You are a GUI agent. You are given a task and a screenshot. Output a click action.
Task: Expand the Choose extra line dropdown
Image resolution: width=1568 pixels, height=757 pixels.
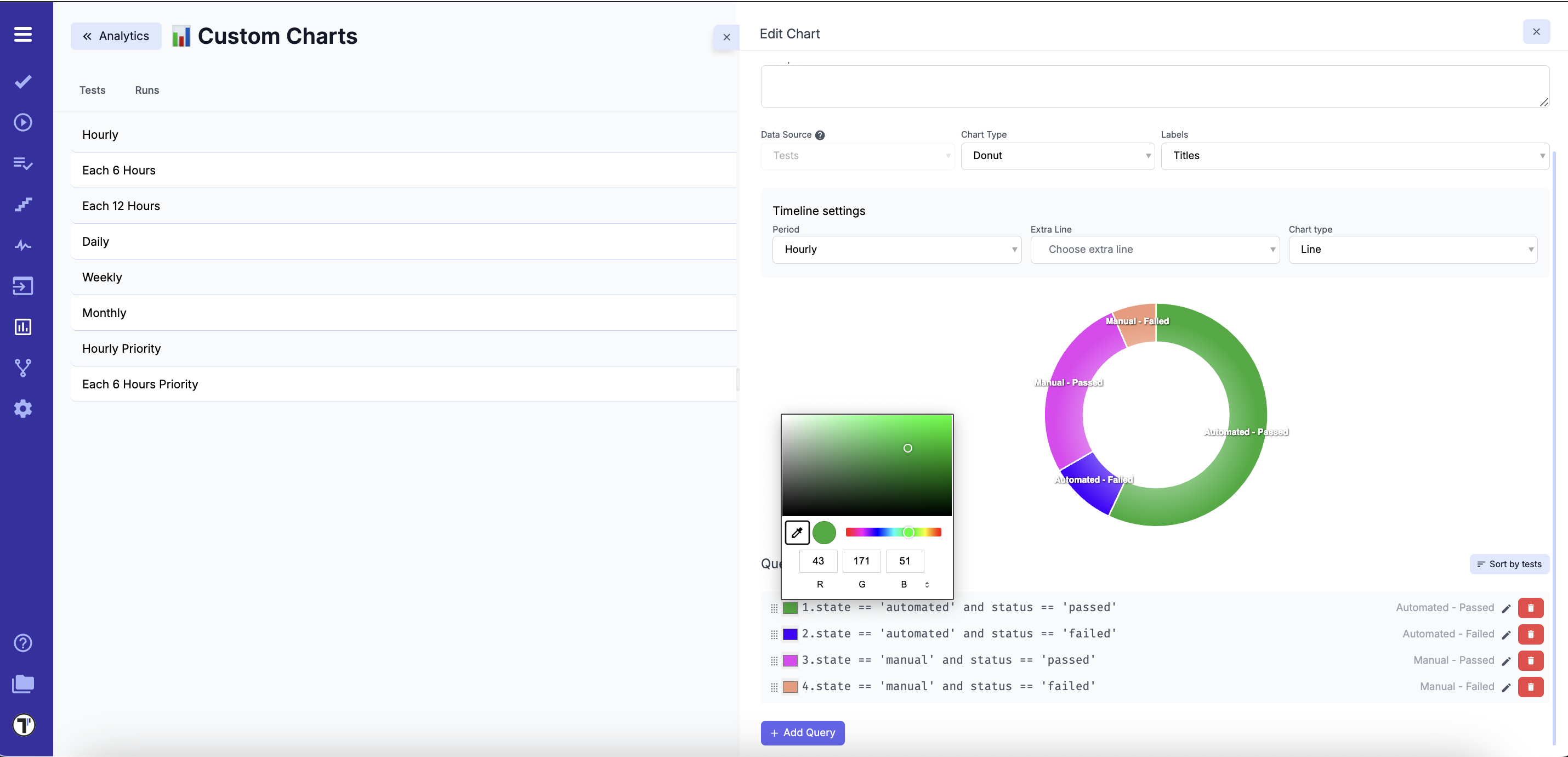coord(1155,249)
